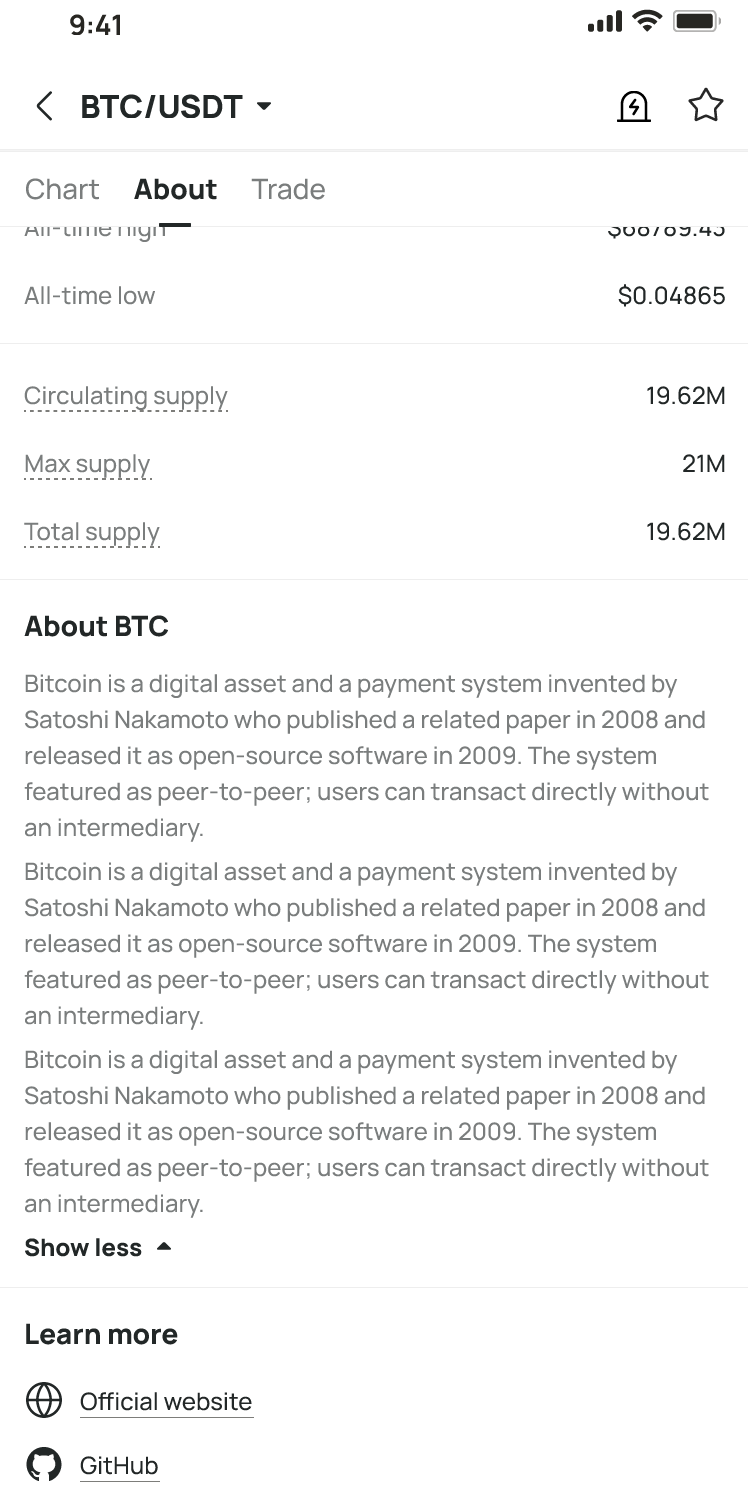Screen dimensions: 748x1504
Task: Click the Show less up-arrow caret
Action: pyautogui.click(x=164, y=1247)
